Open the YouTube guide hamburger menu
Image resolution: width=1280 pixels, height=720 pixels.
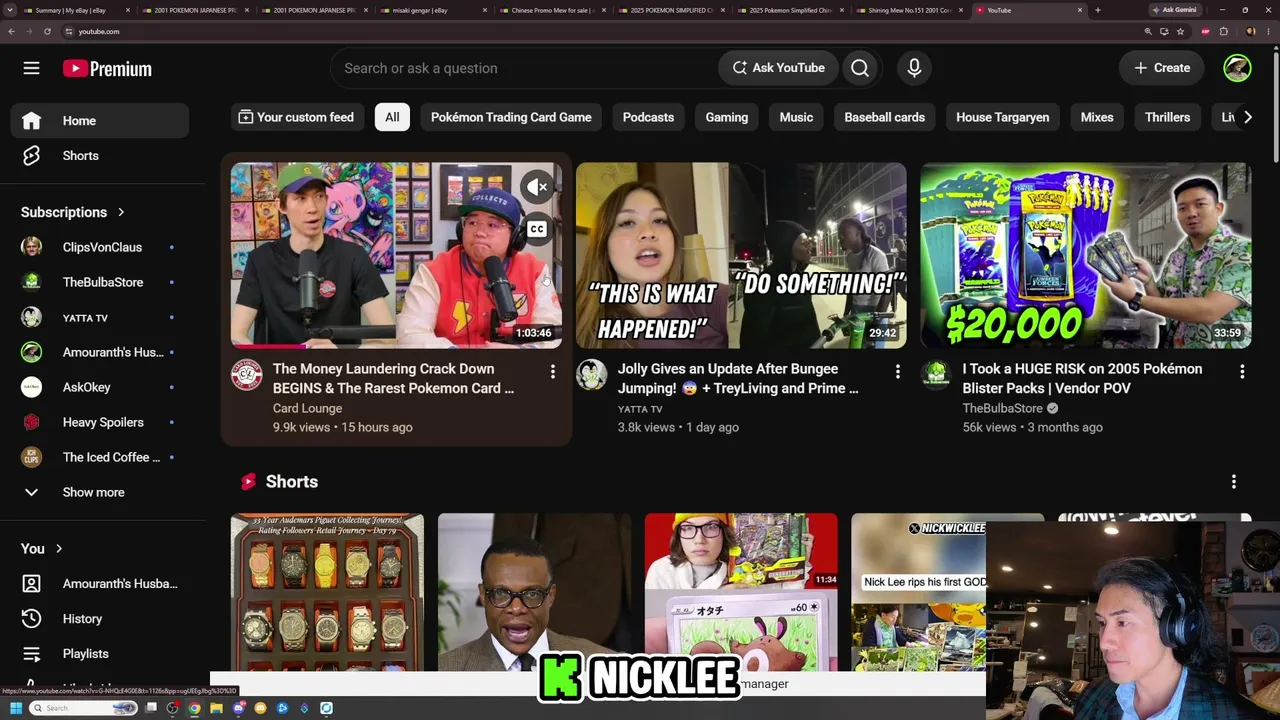click(x=31, y=68)
